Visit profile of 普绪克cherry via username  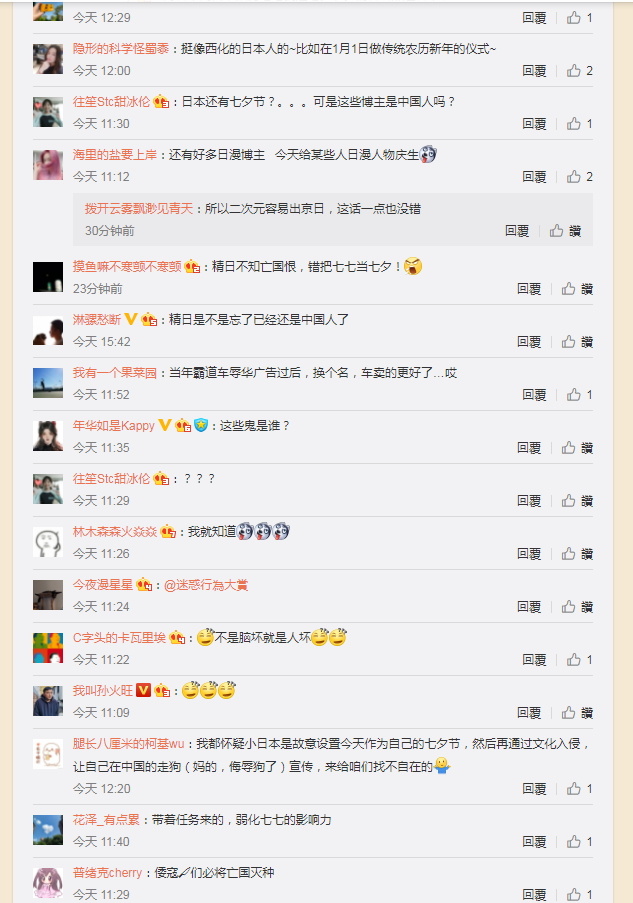pyautogui.click(x=107, y=872)
